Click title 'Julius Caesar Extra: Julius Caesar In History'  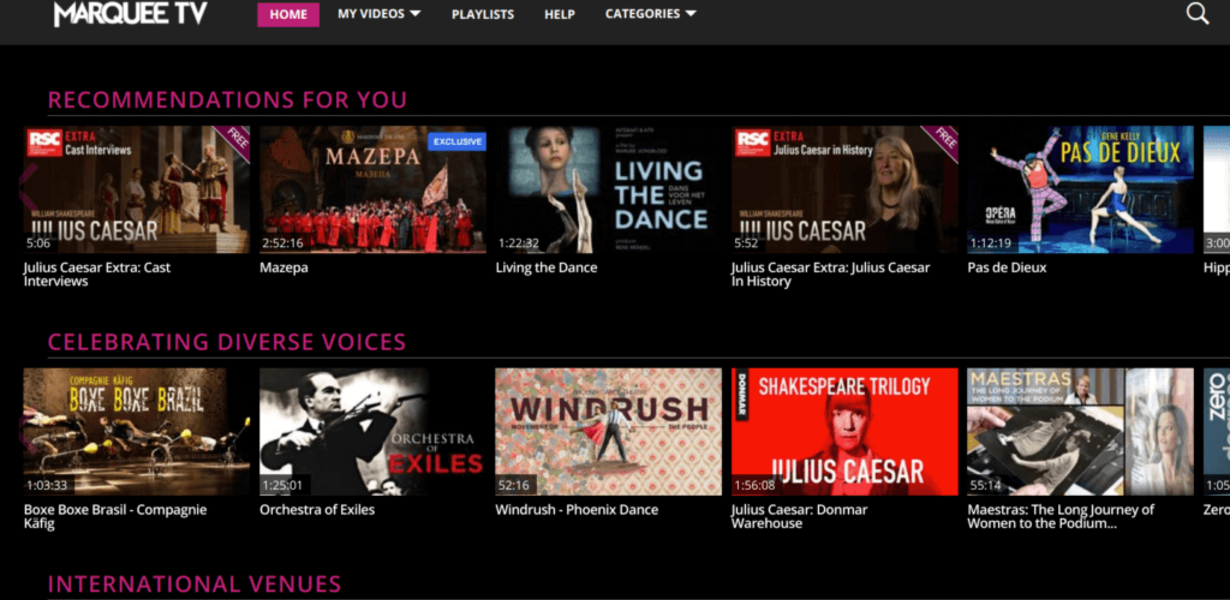(831, 274)
